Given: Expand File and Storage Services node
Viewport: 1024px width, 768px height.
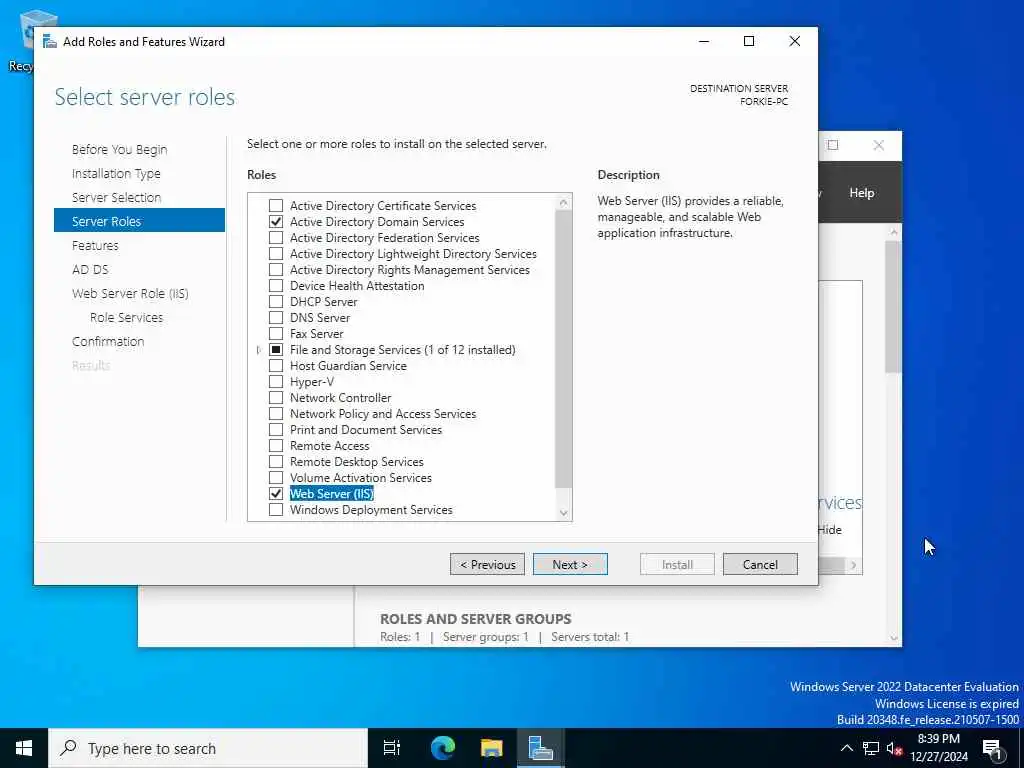Looking at the screenshot, I should pyautogui.click(x=259, y=350).
